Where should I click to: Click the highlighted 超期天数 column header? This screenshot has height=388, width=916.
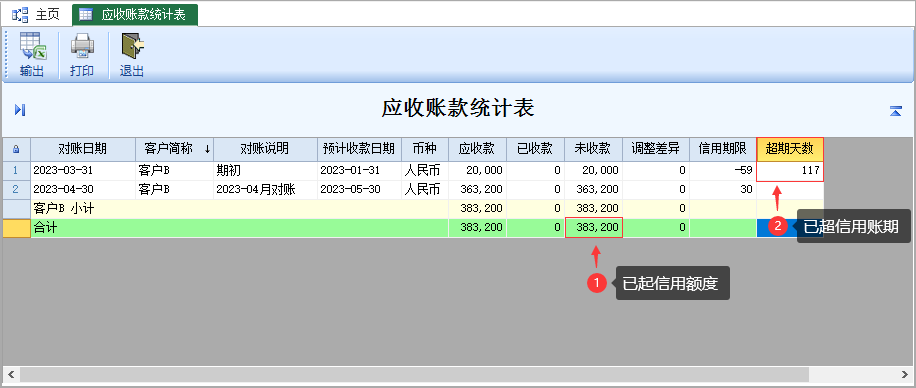(x=790, y=150)
